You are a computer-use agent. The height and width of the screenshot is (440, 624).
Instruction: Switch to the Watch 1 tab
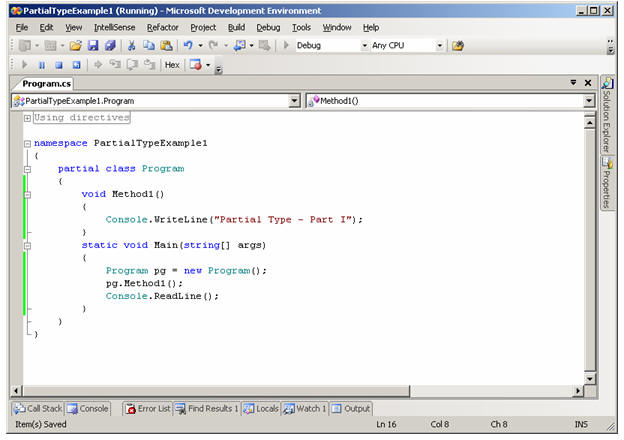[x=305, y=409]
